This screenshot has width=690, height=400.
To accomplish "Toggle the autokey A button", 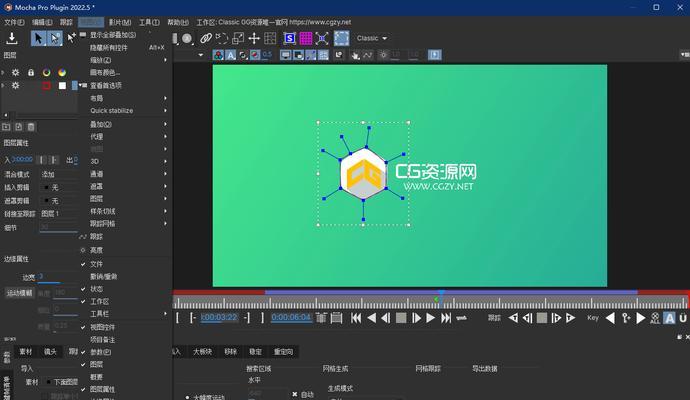I will click(x=669, y=318).
